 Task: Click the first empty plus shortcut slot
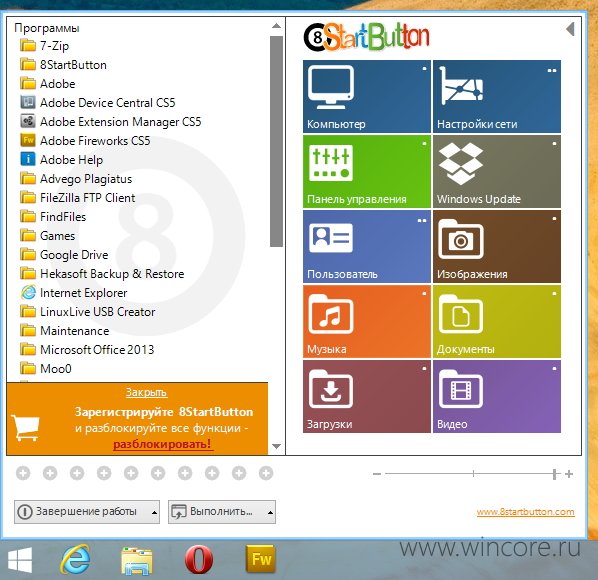(23, 473)
